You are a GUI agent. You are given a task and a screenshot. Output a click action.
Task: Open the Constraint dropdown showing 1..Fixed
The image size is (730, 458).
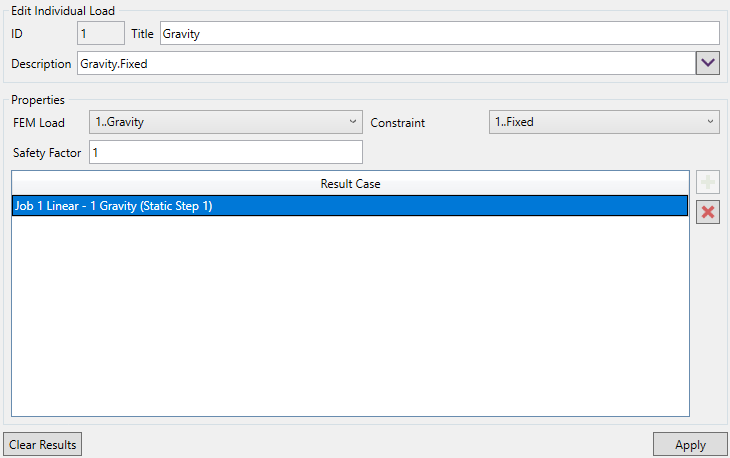coord(604,122)
